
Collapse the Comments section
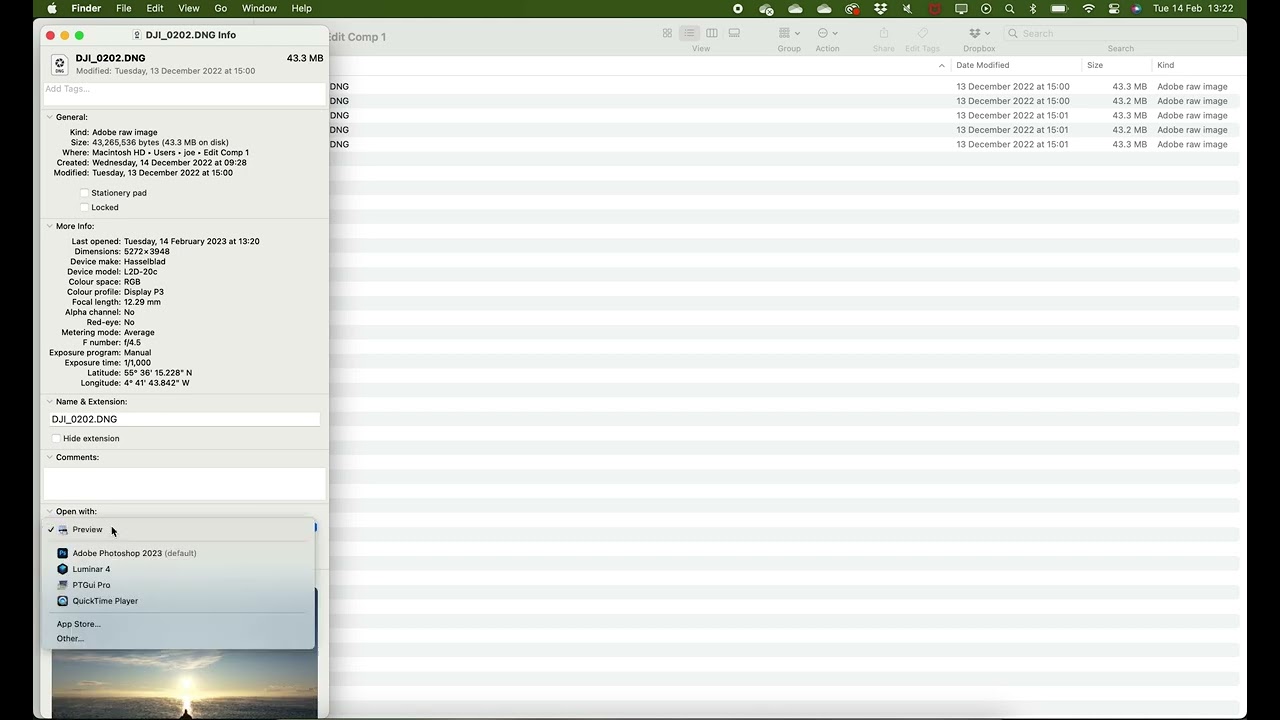click(x=49, y=457)
